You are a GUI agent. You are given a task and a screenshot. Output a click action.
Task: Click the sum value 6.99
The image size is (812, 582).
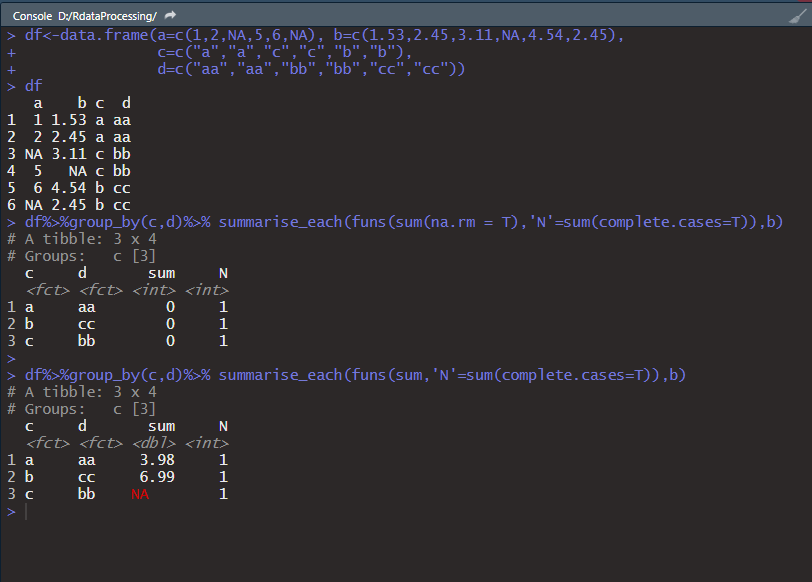tap(157, 477)
